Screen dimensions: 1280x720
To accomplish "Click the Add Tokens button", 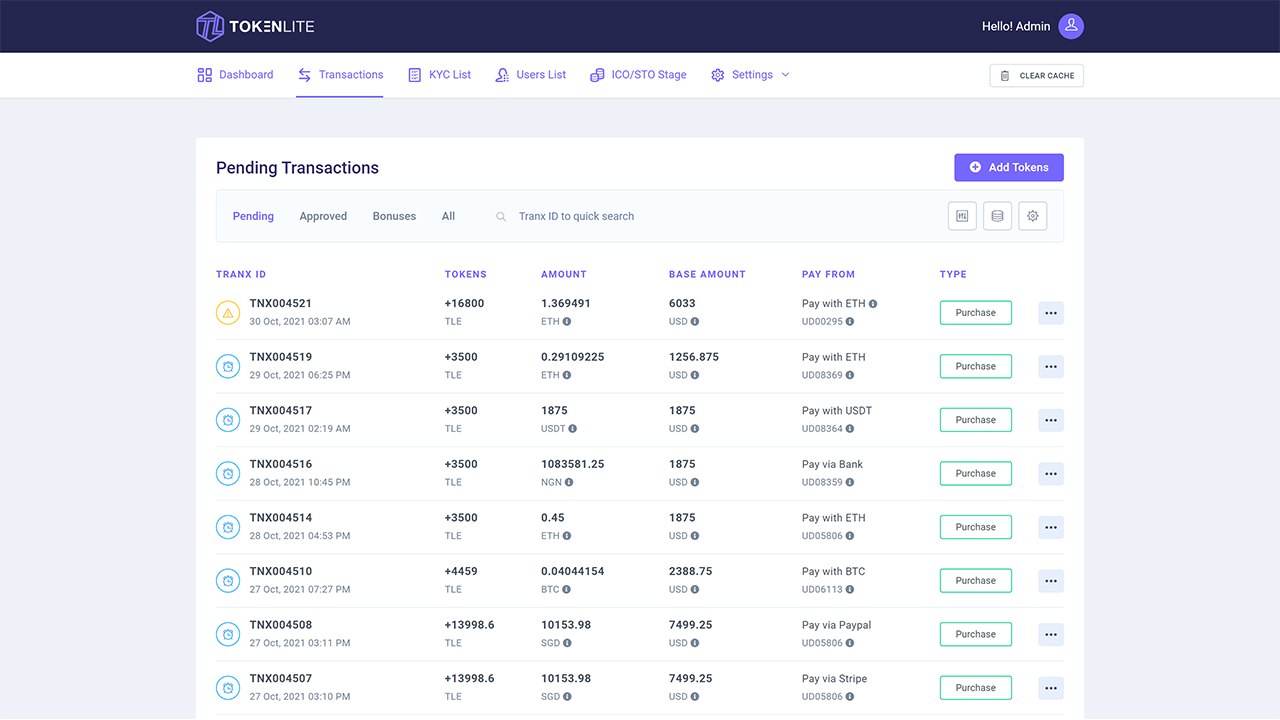I will [1008, 167].
